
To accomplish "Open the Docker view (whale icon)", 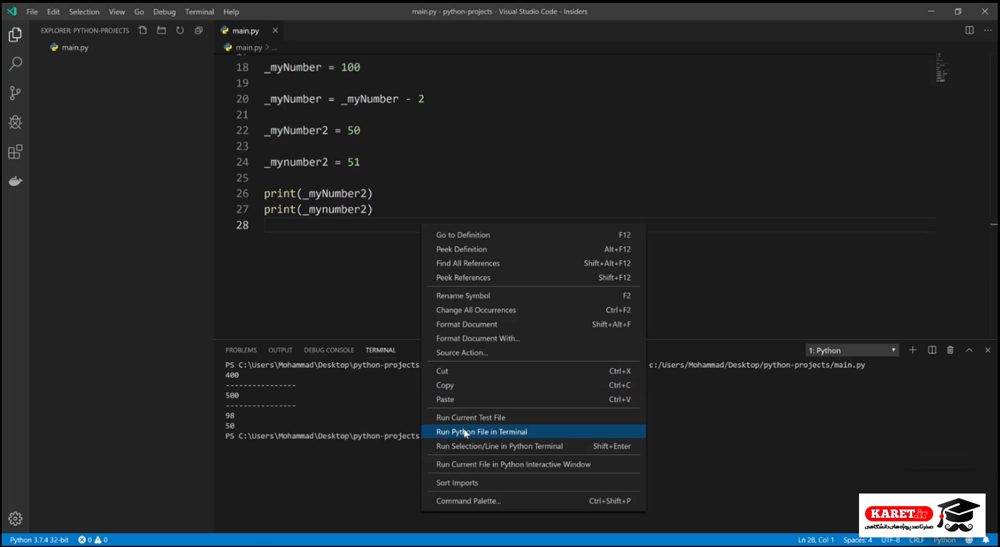I will pyautogui.click(x=15, y=182).
